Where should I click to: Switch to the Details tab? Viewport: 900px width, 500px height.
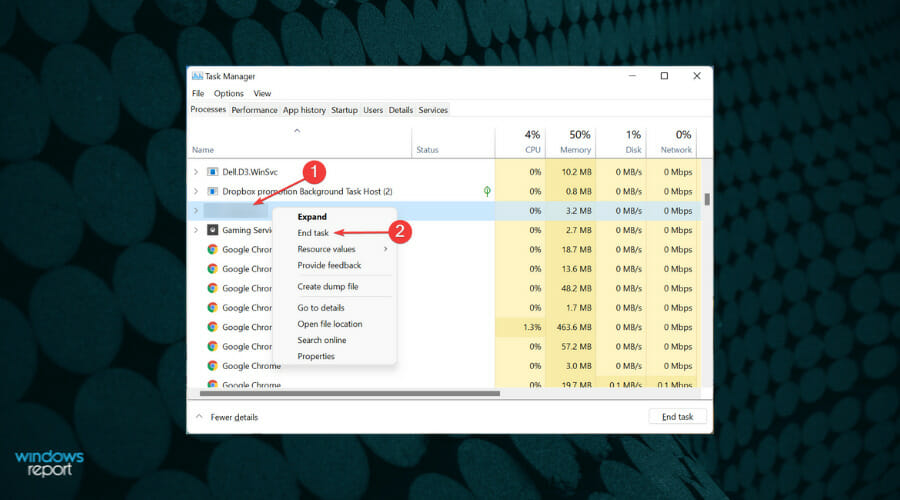[x=401, y=110]
